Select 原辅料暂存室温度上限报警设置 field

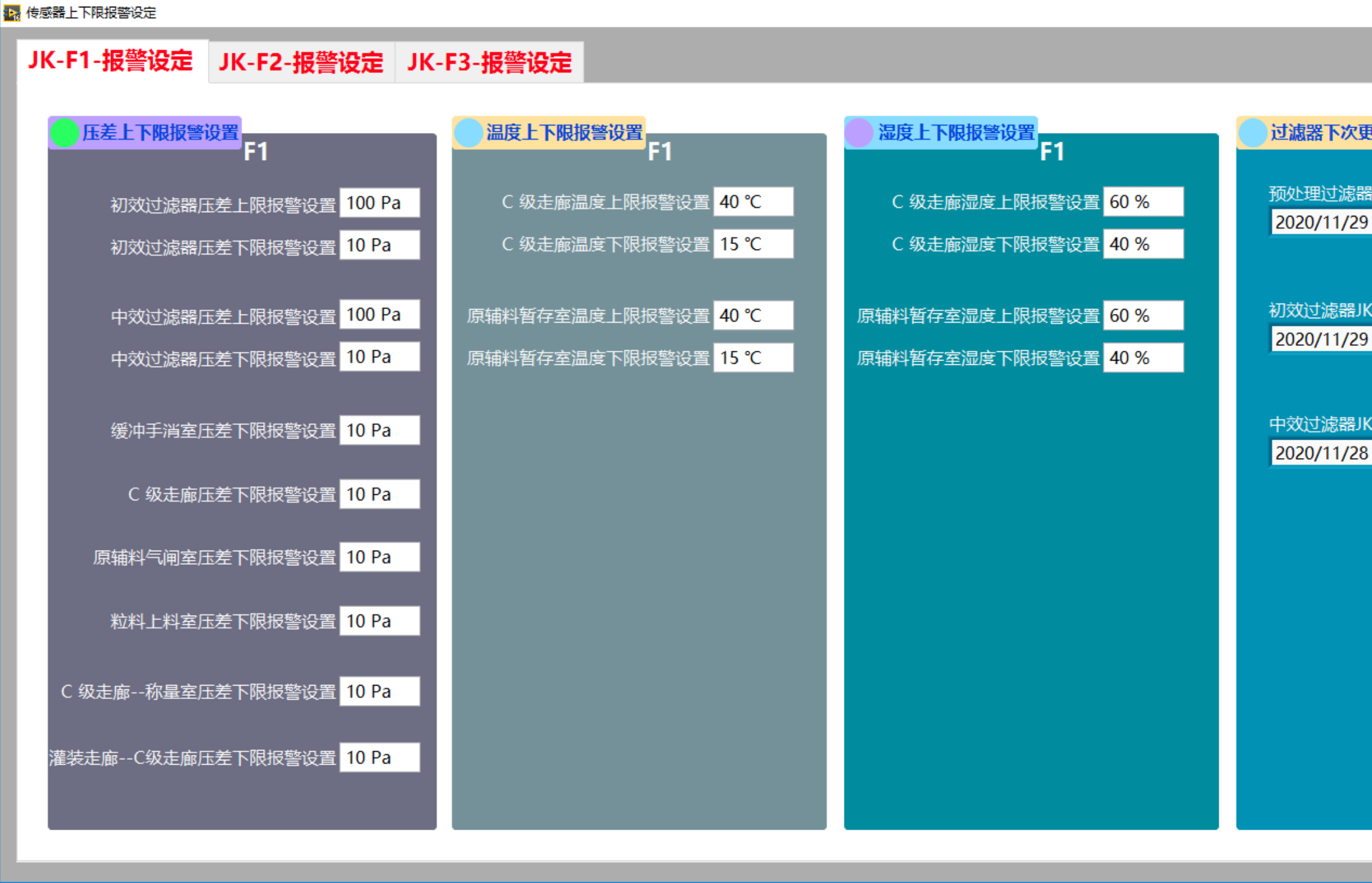[753, 316]
